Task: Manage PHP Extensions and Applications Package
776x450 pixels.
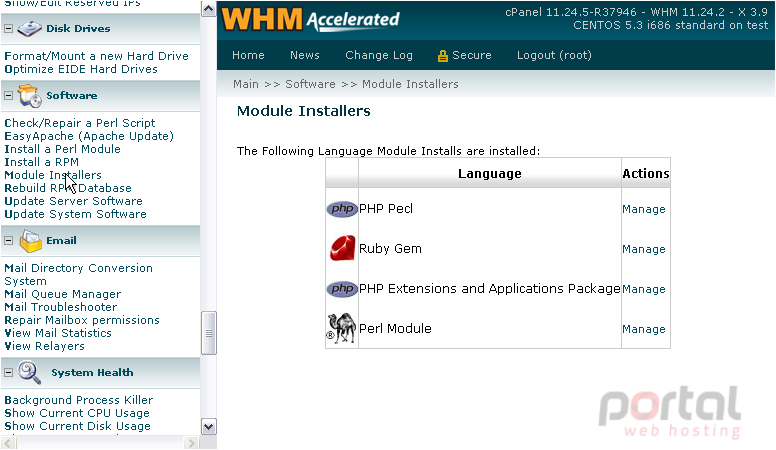Action: coord(644,289)
